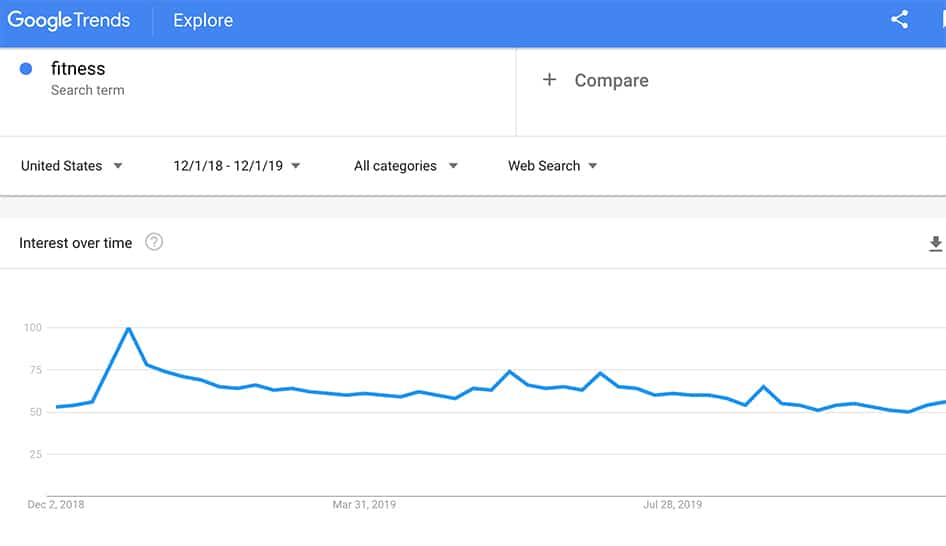
Task: Click the trend line peak at 100
Action: click(128, 328)
